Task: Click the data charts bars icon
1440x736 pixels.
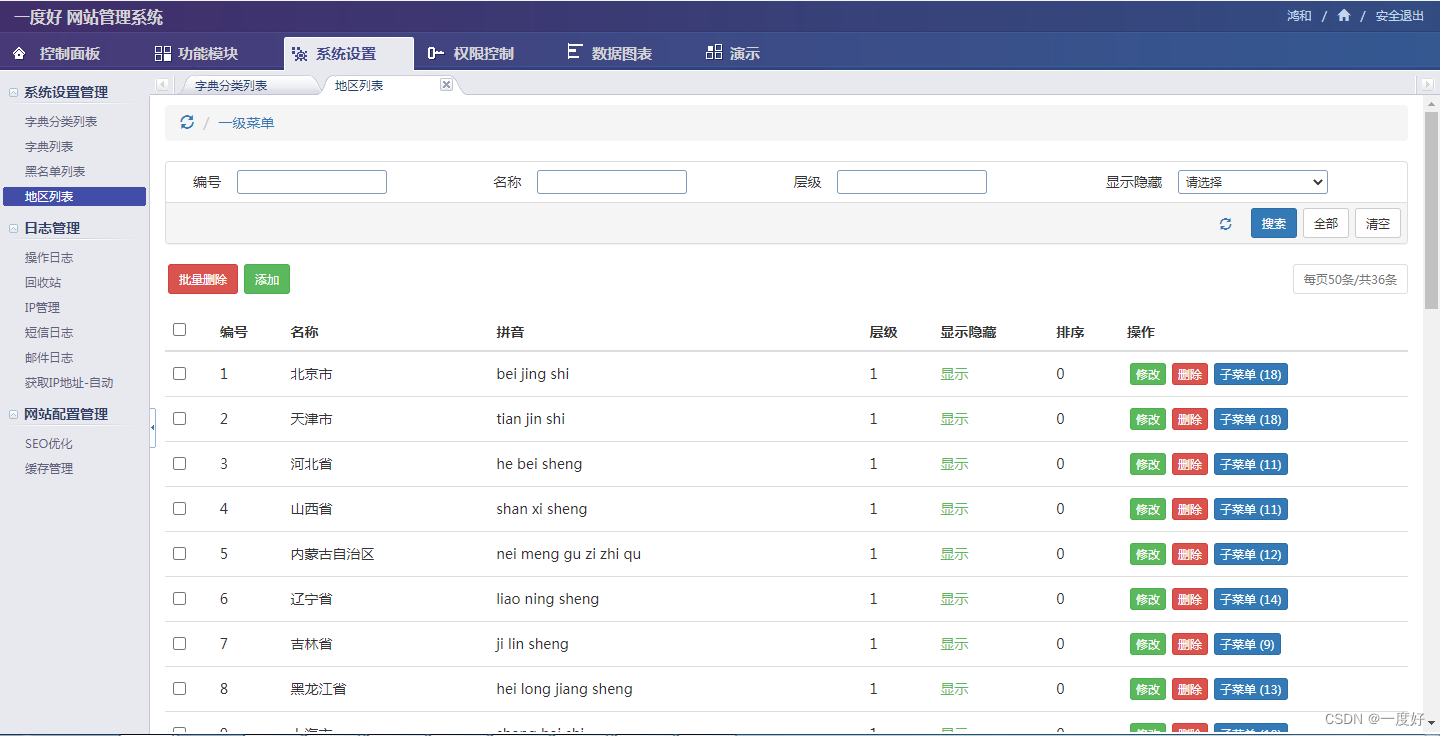Action: point(574,52)
